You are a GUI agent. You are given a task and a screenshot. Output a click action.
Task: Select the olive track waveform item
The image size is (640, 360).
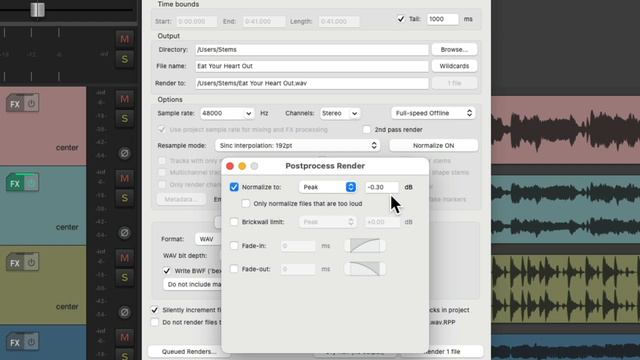(x=566, y=289)
